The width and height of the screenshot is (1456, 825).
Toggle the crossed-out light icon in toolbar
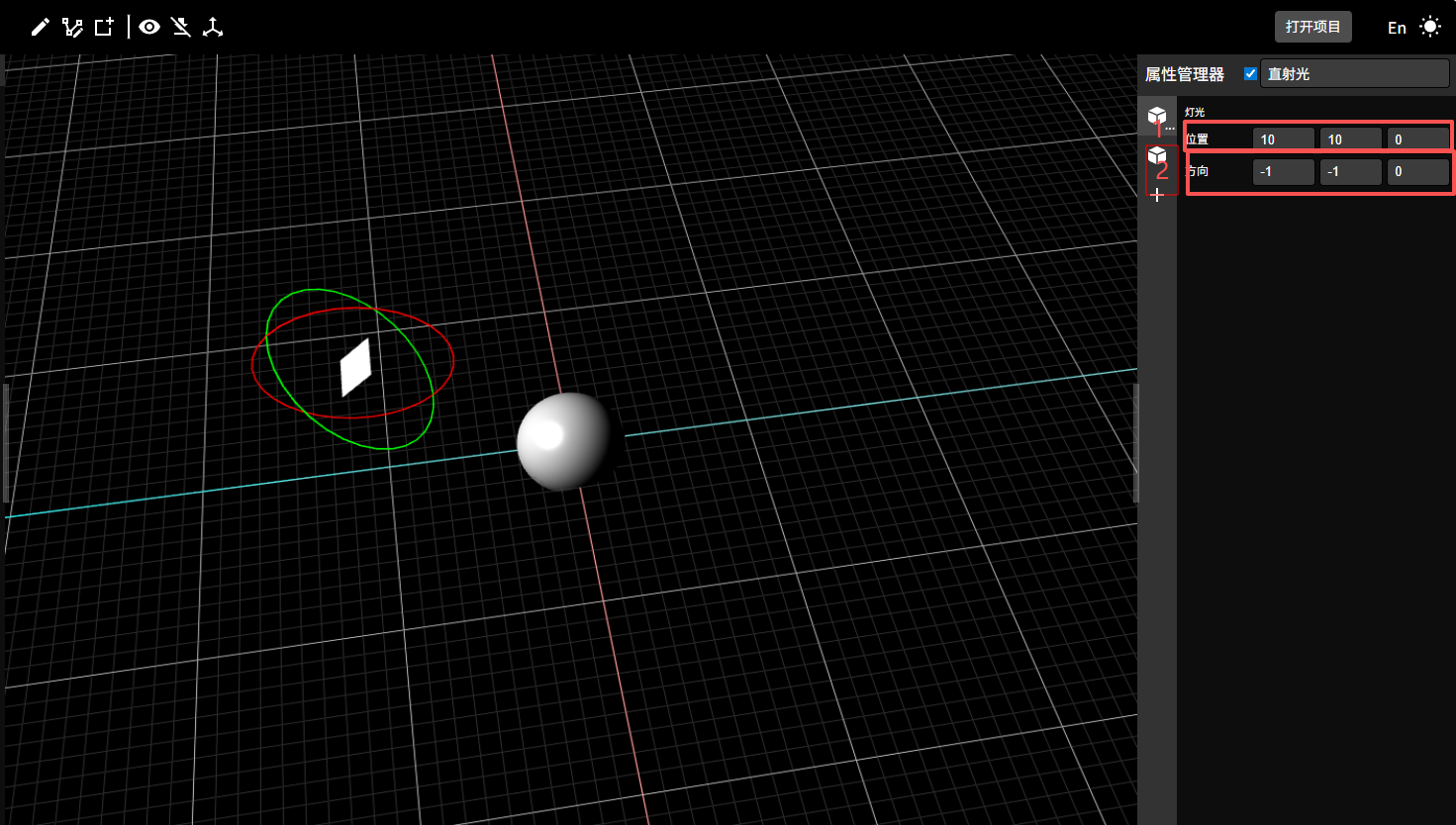(180, 27)
